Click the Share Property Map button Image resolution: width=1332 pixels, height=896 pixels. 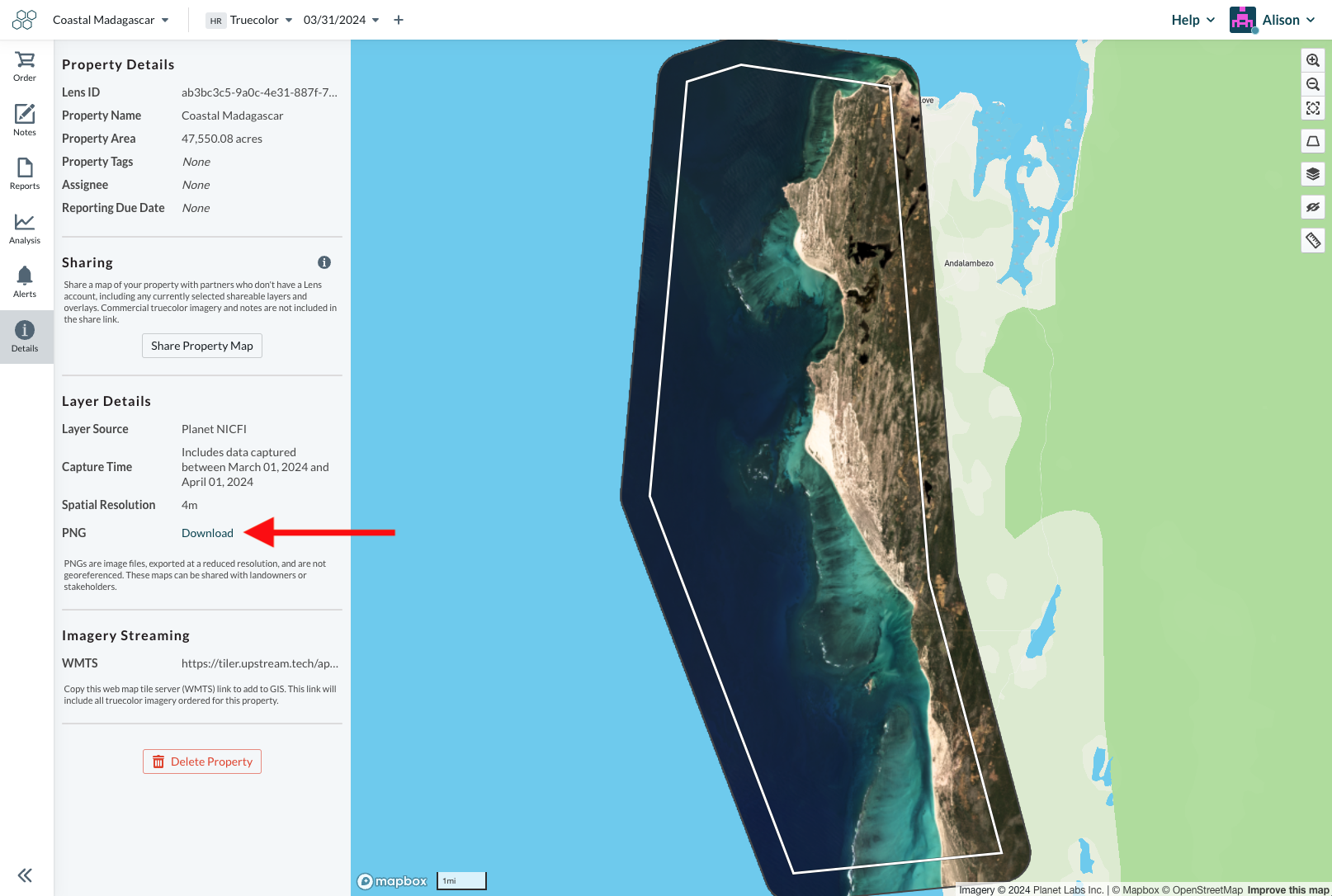point(201,346)
